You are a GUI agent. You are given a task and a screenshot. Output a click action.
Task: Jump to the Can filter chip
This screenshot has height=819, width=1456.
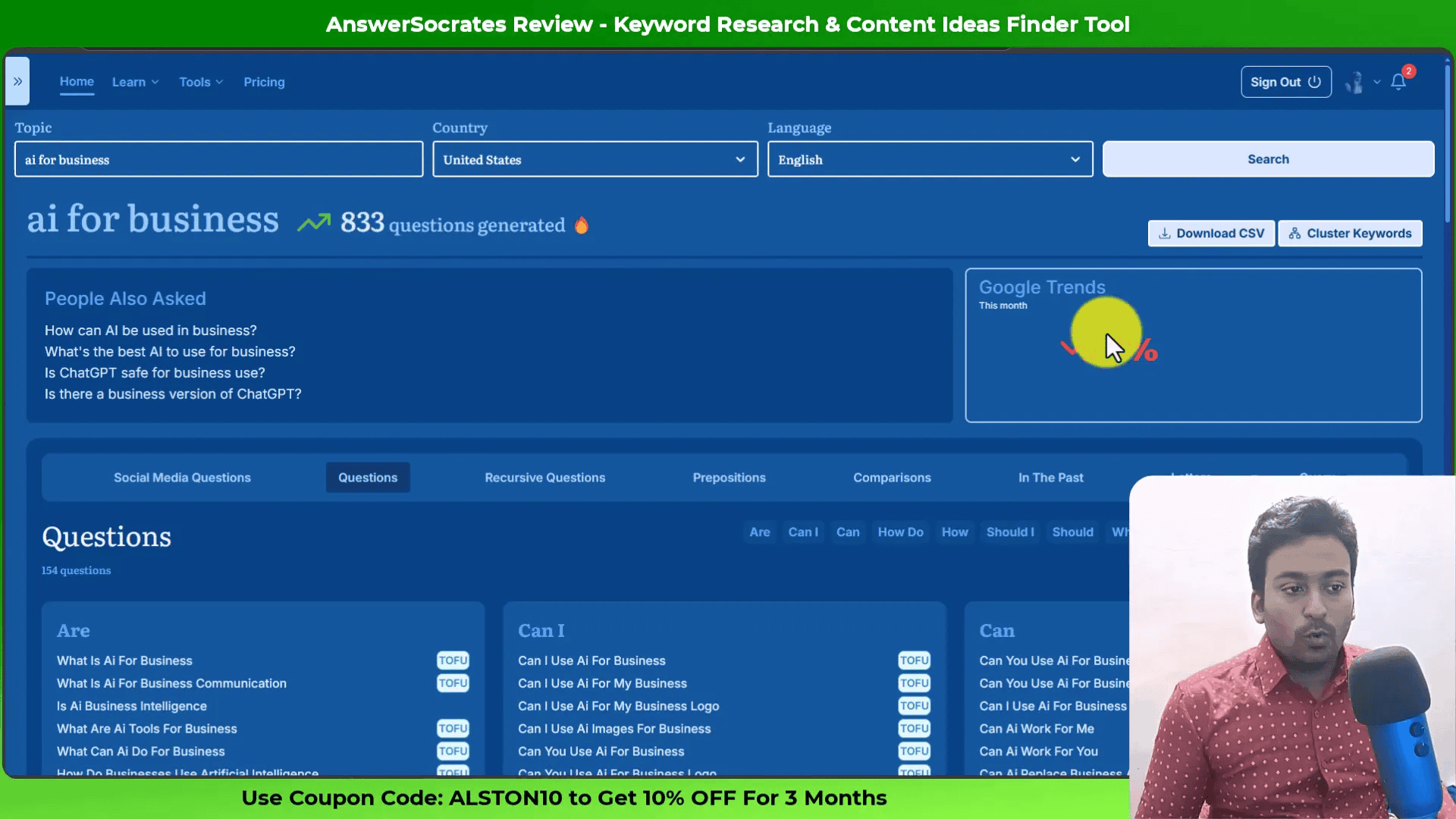tap(848, 532)
